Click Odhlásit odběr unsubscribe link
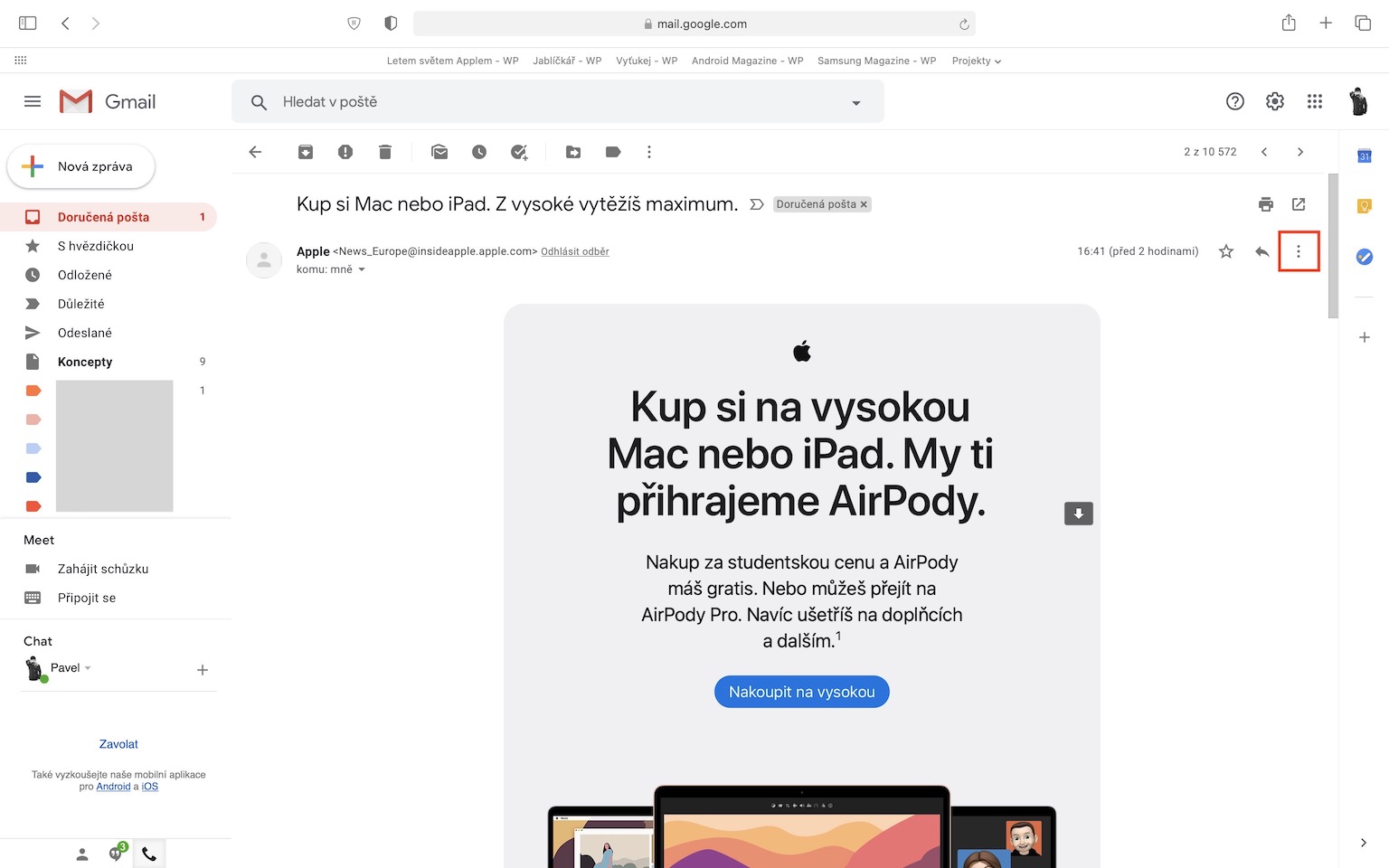 [575, 251]
